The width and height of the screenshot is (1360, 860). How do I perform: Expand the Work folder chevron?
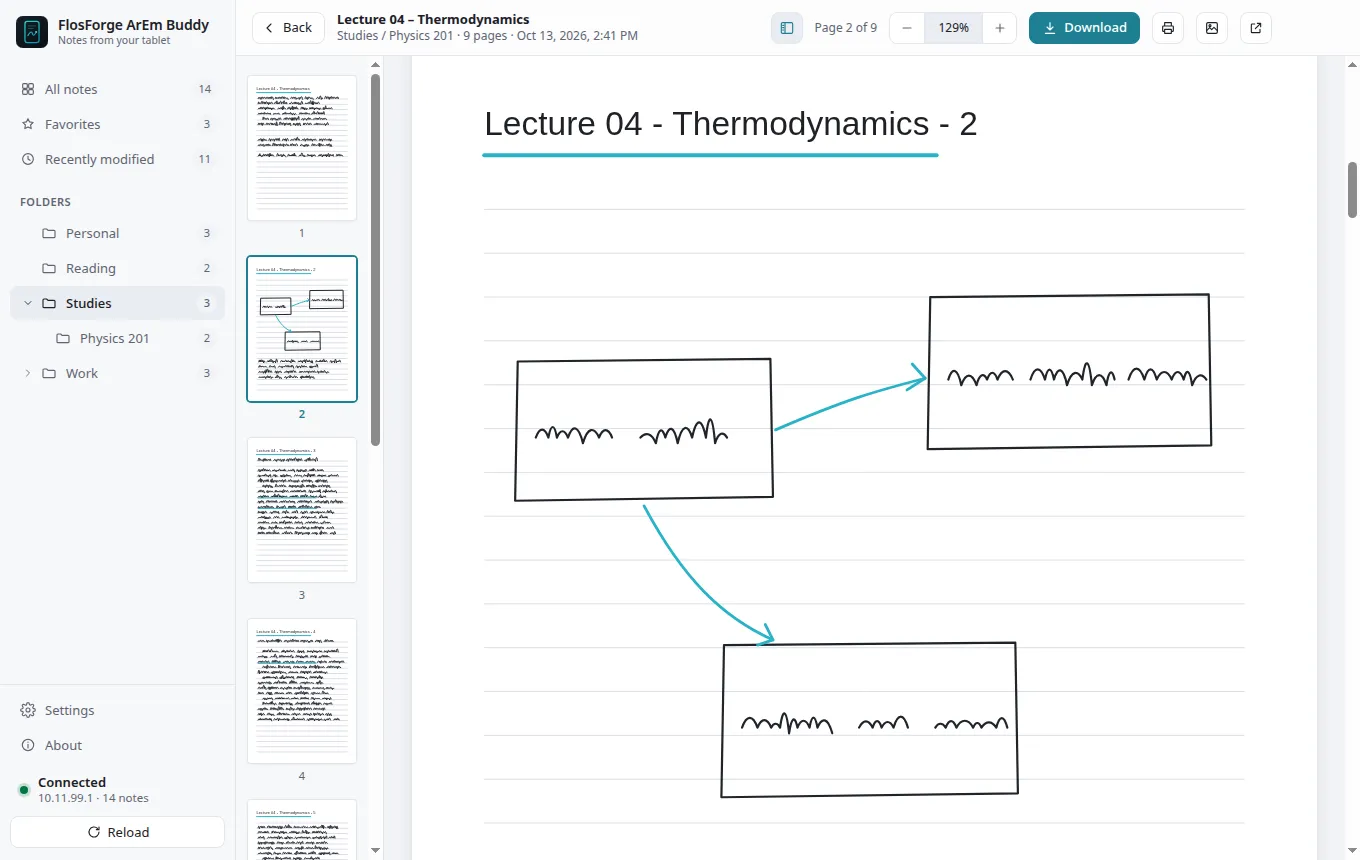28,373
